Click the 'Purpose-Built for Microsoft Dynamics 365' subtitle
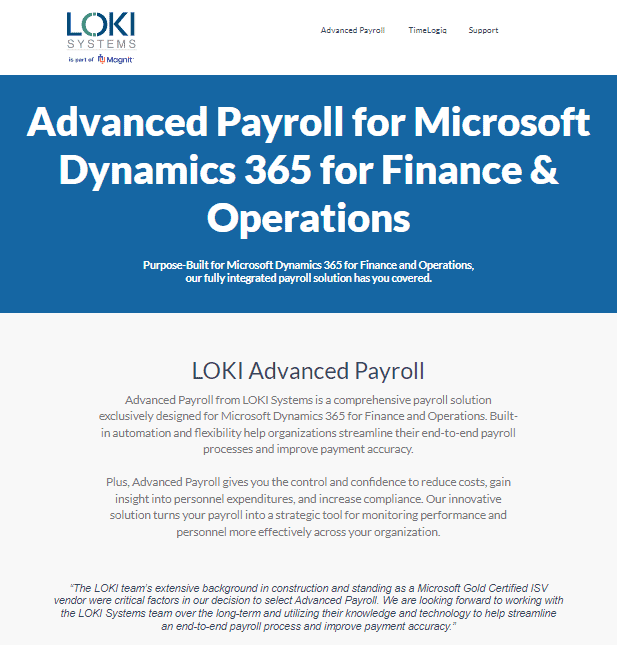617x645 pixels. coord(308,271)
